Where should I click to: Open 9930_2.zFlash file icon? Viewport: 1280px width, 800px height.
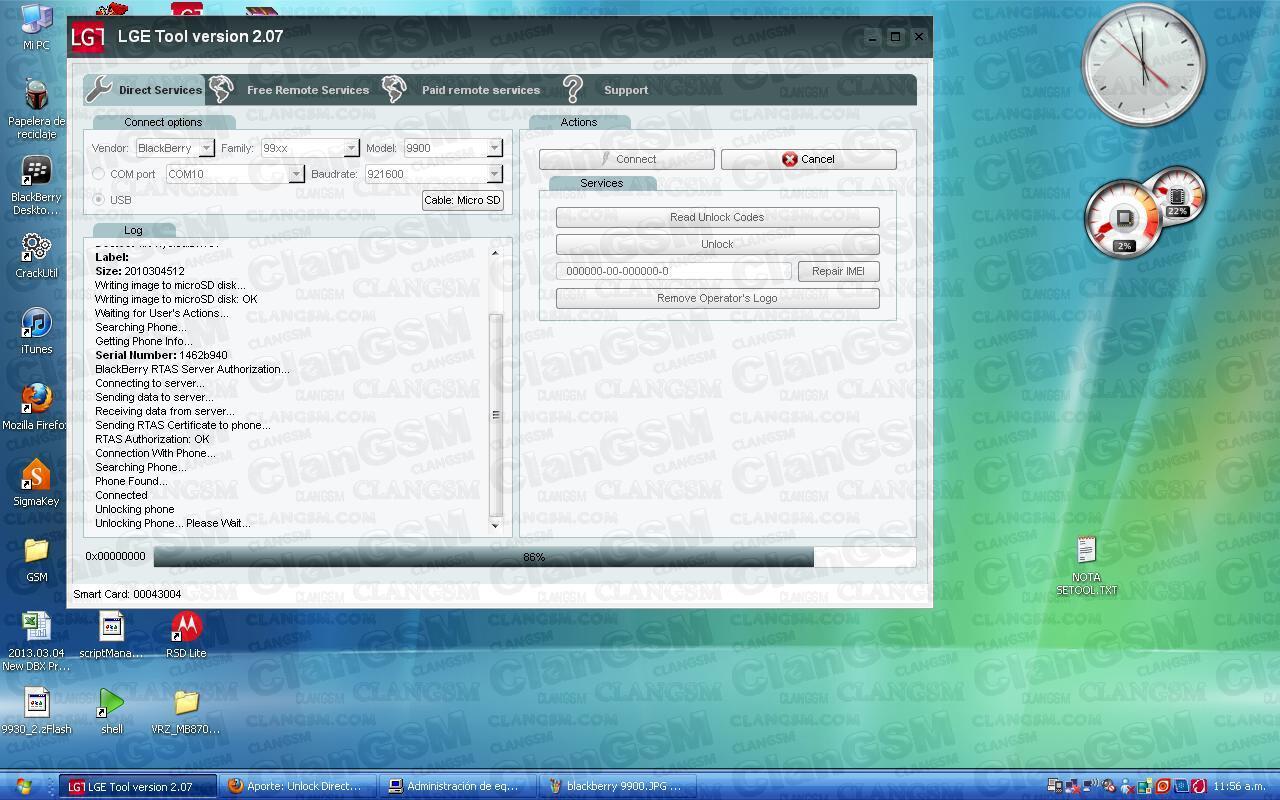(x=37, y=711)
